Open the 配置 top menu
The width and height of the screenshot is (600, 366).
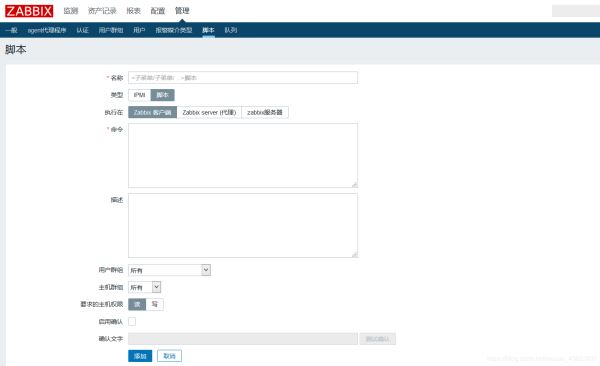[158, 11]
